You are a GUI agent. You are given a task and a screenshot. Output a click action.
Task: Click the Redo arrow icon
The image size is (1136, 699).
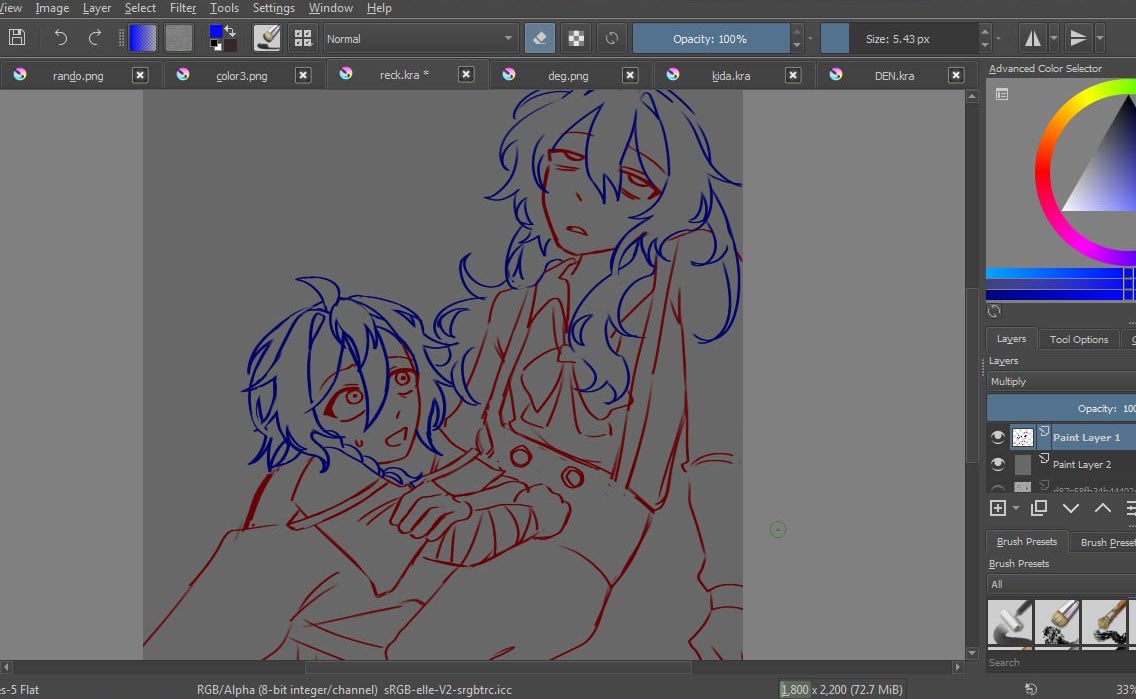[x=94, y=37]
